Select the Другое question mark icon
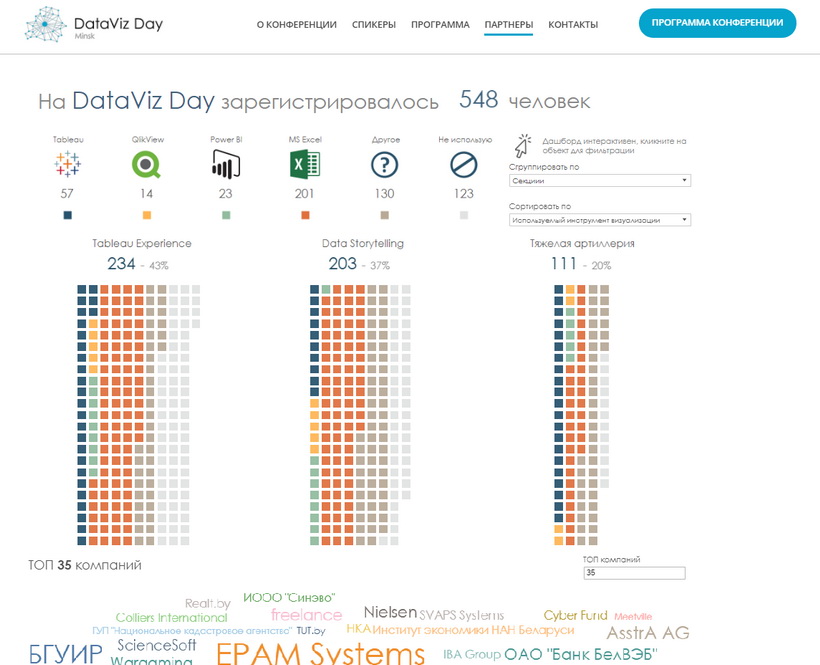The height and width of the screenshot is (665, 820). pos(384,164)
